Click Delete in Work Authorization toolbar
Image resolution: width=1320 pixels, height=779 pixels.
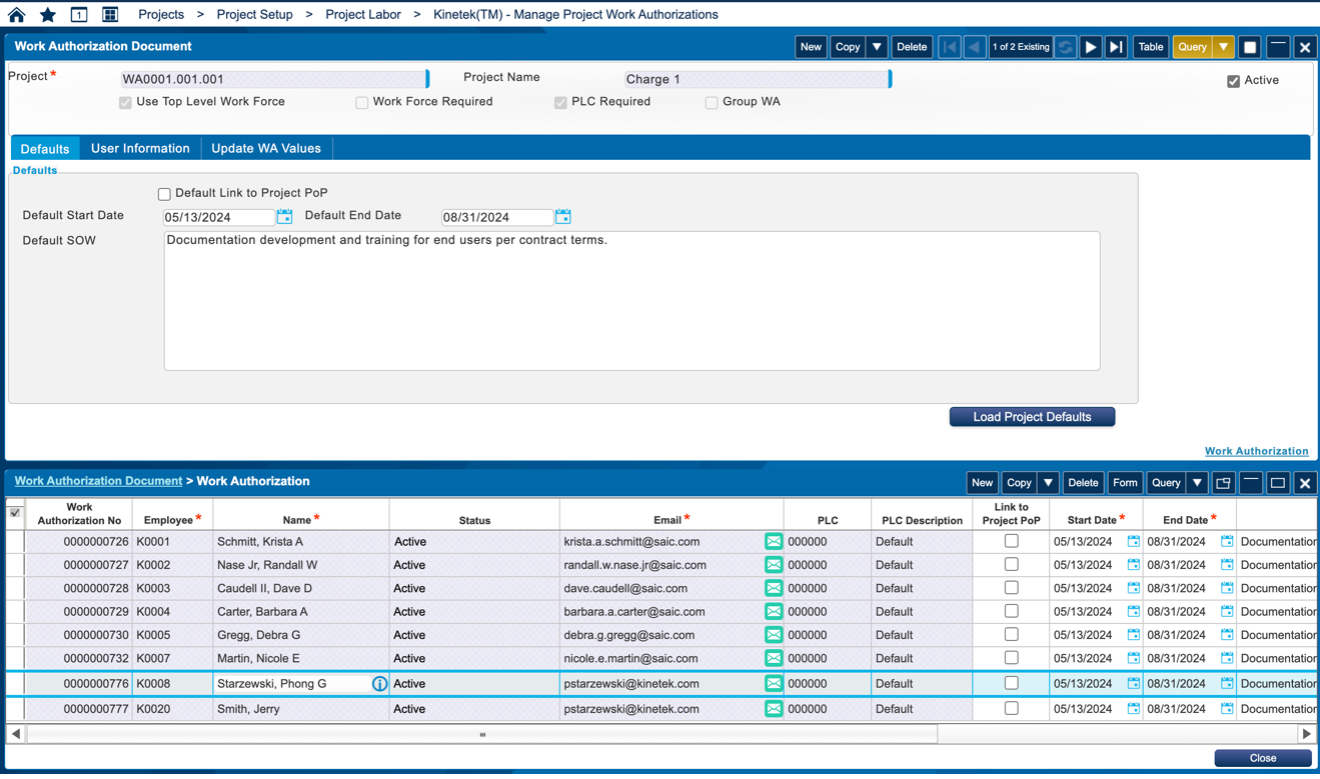pyautogui.click(x=1083, y=483)
